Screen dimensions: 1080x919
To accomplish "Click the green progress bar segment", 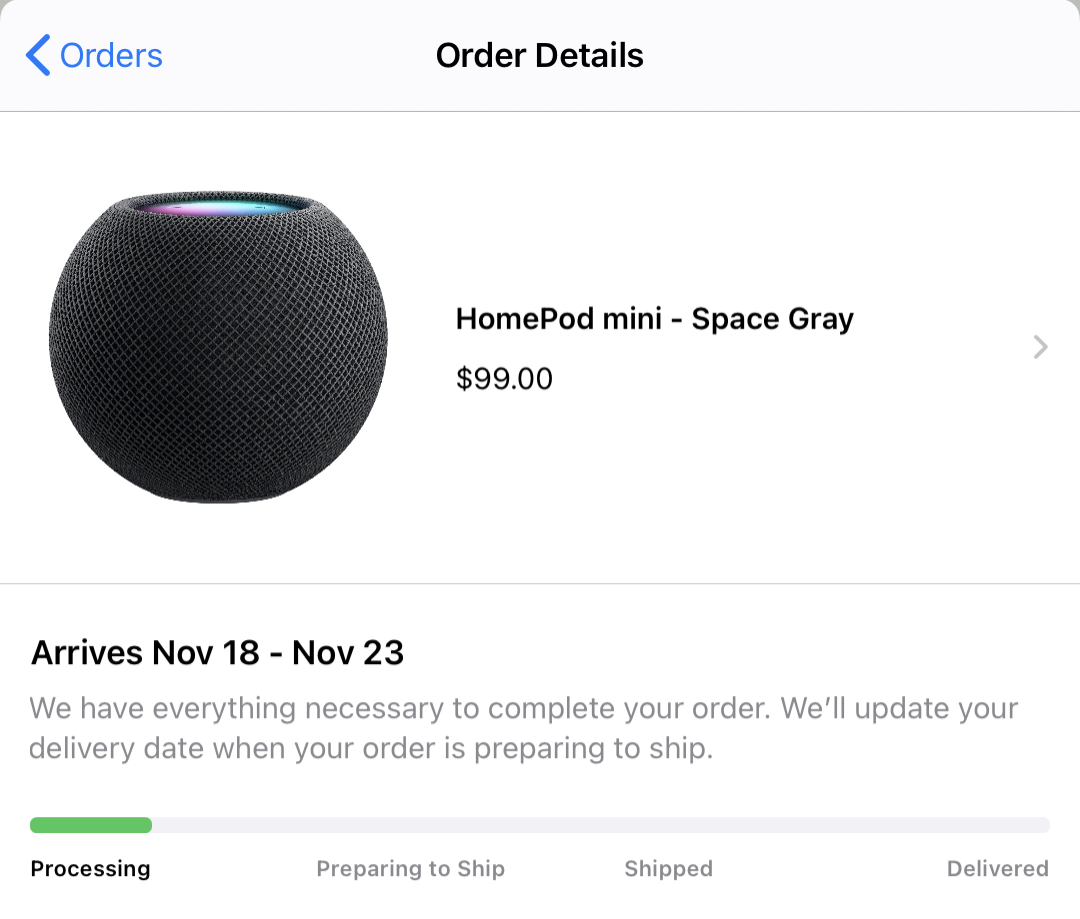I will tap(91, 825).
